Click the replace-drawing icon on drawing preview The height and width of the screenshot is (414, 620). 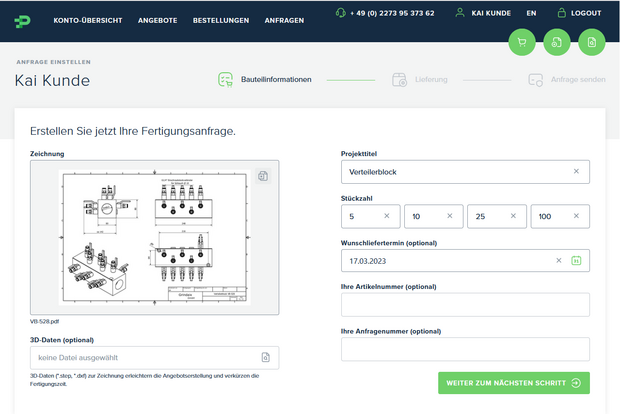tap(263, 176)
